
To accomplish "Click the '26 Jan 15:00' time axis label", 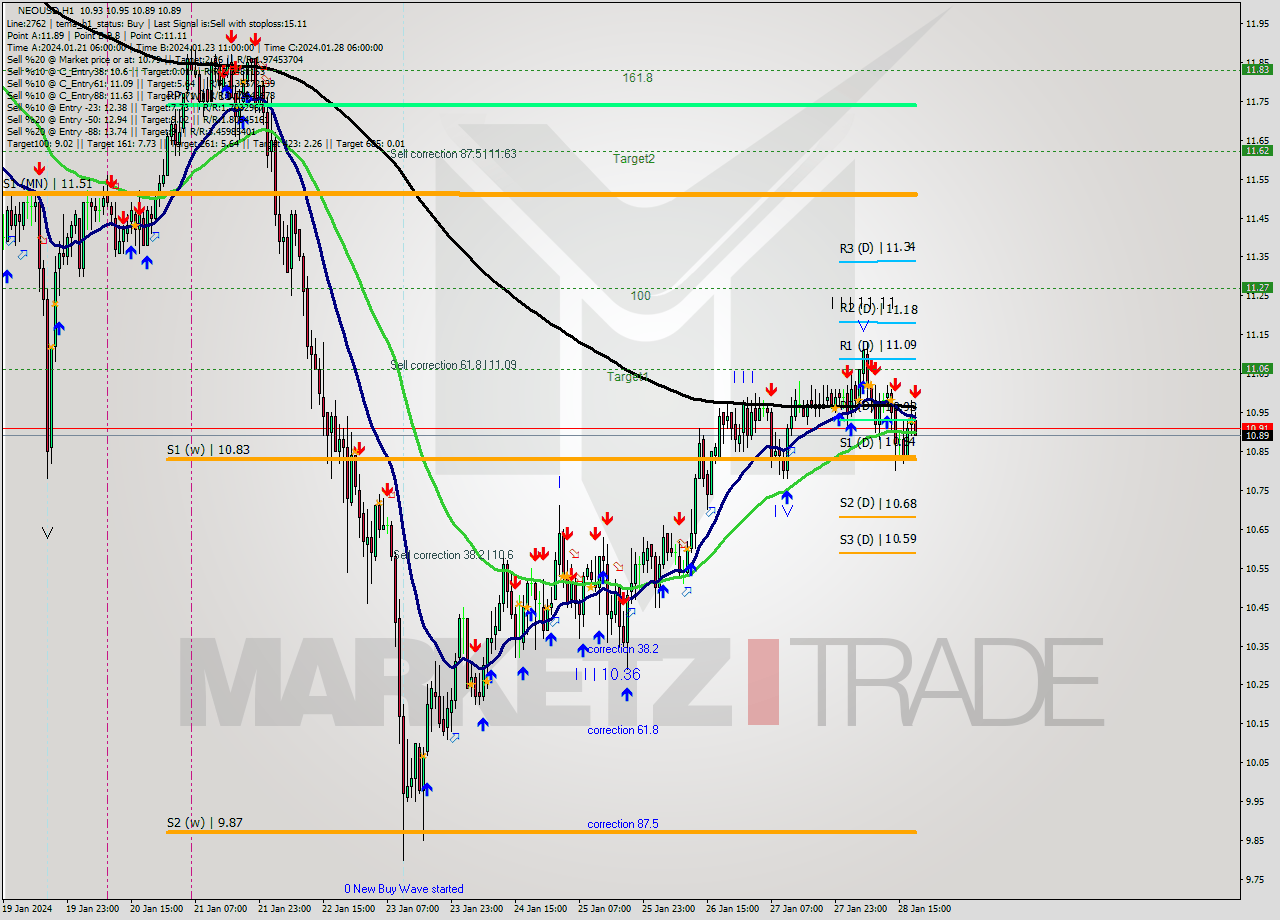I will (x=733, y=909).
